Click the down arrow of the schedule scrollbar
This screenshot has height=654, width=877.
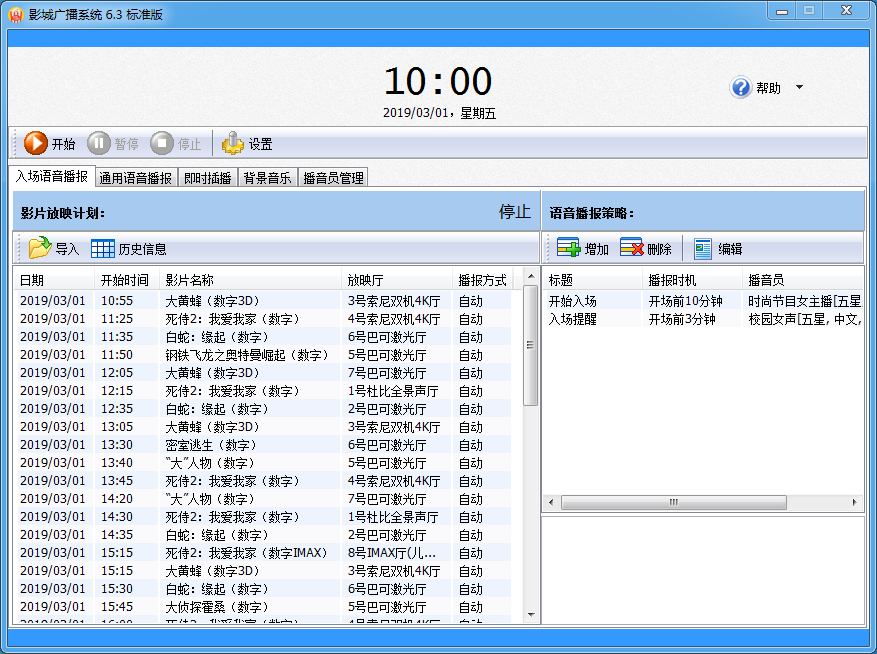coord(531,615)
